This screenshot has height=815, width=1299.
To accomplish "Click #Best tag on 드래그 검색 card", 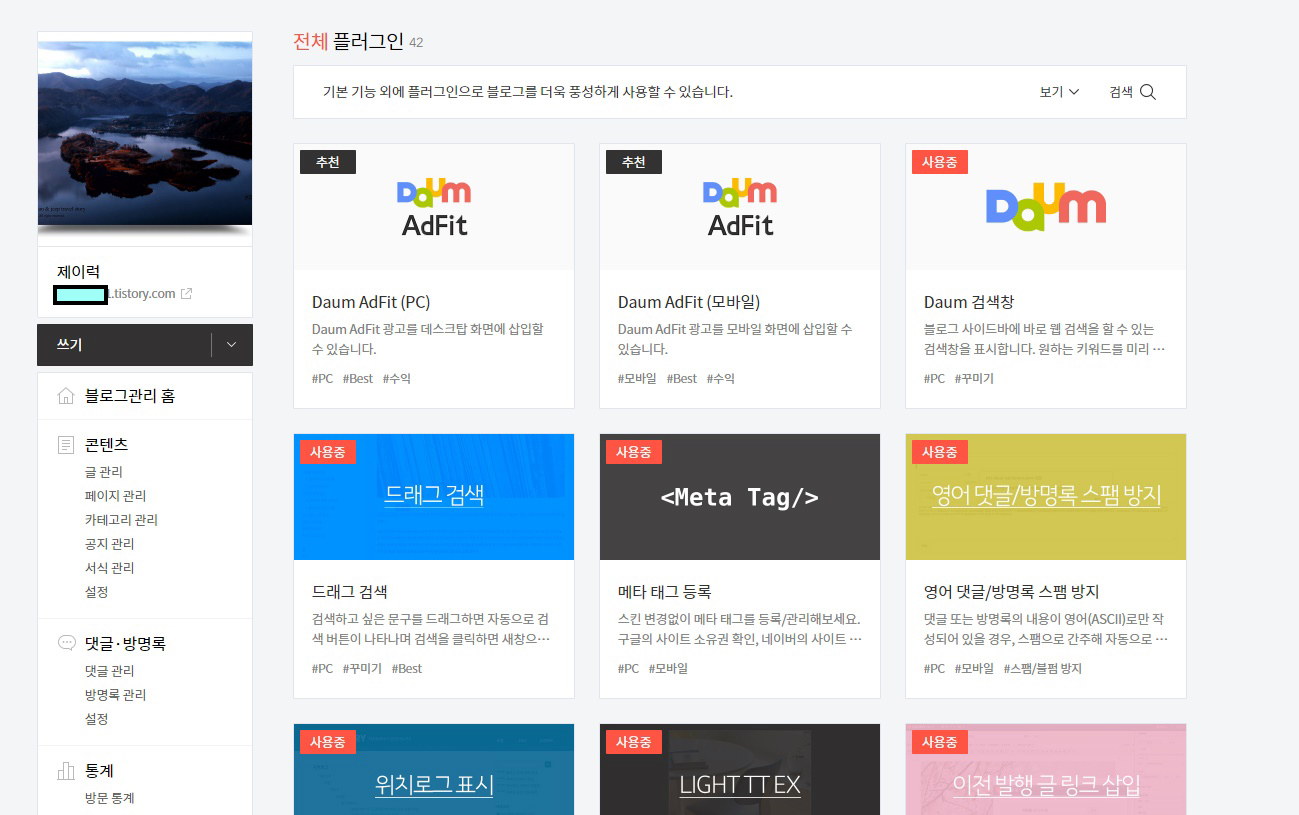I will (407, 669).
